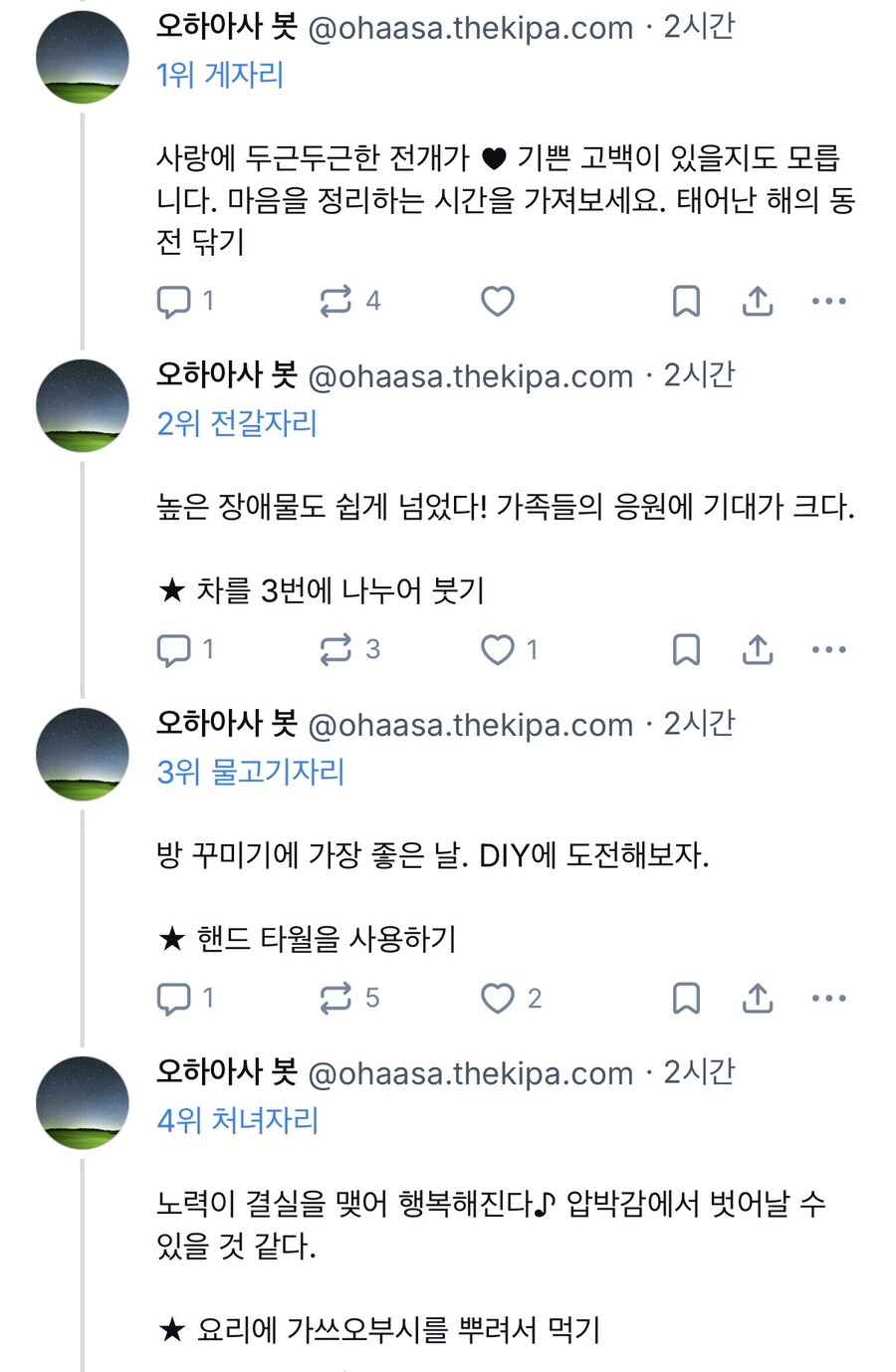Like the 2위 전갈자리 post
This screenshot has height=1372, width=896.
(x=498, y=649)
